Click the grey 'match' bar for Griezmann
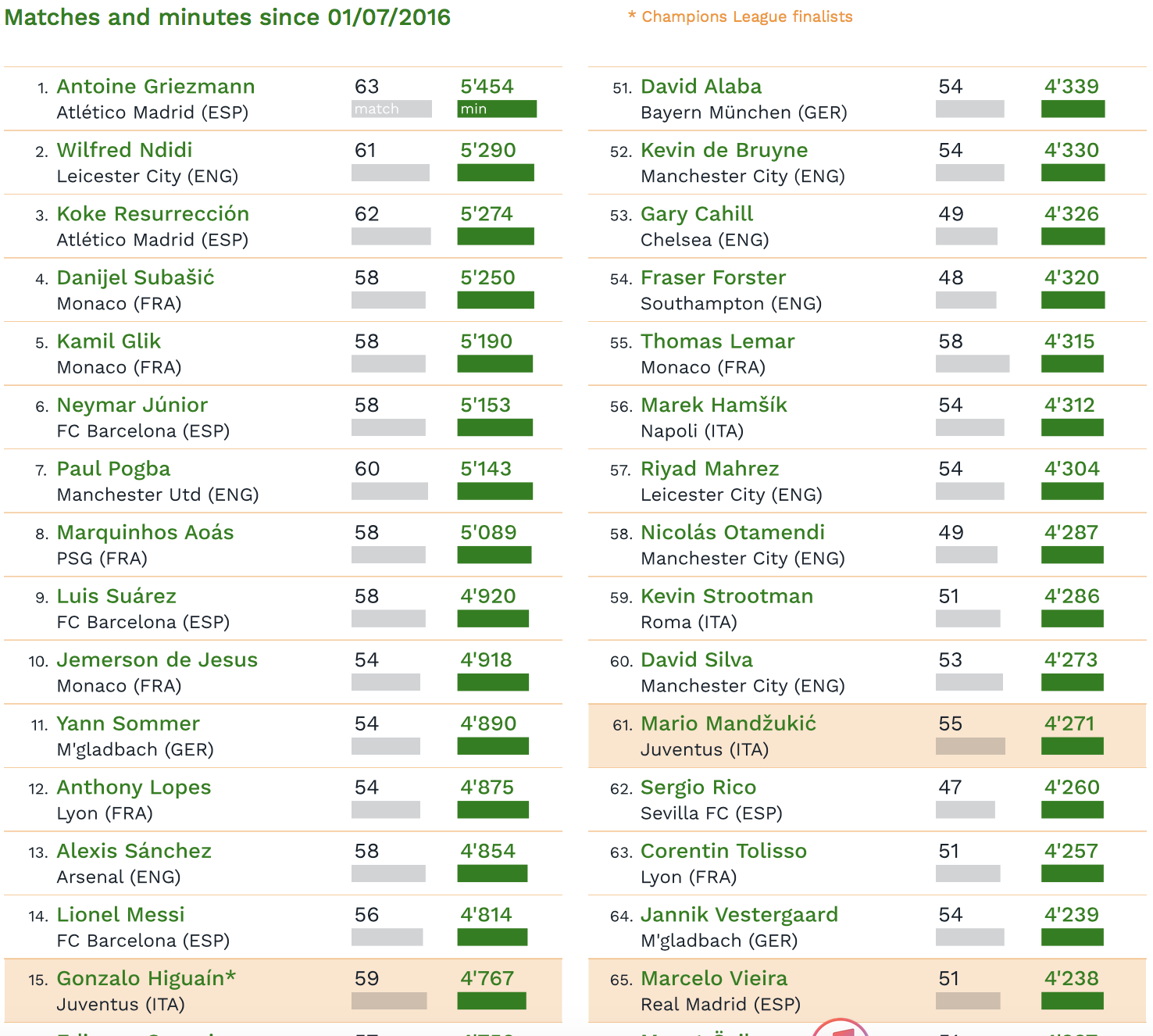Image resolution: width=1153 pixels, height=1036 pixels. 391,109
